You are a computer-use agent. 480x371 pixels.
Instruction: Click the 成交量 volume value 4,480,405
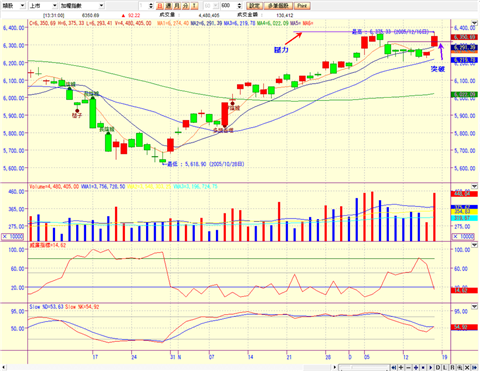click(209, 15)
